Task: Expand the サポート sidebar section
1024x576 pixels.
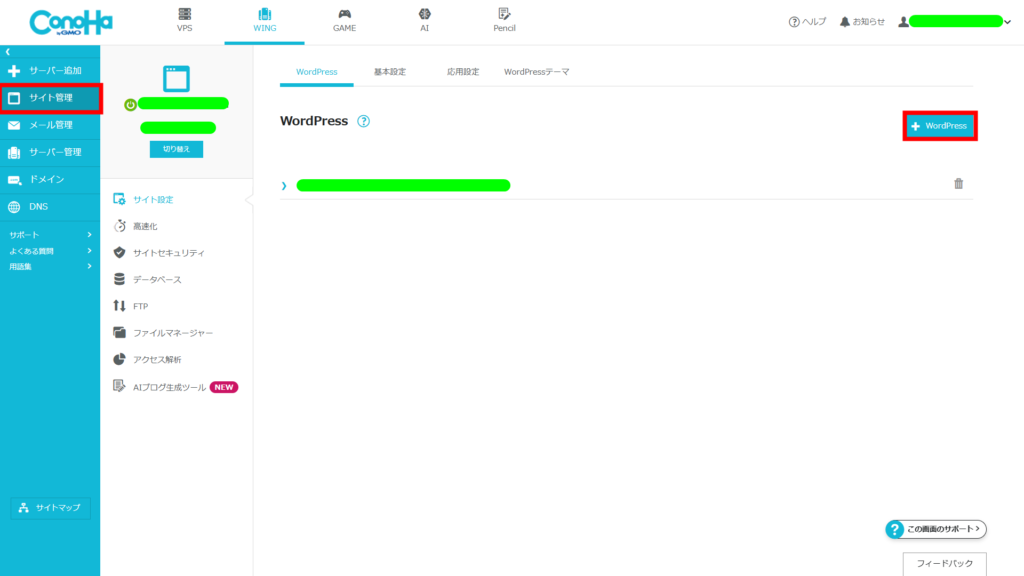Action: tap(50, 234)
